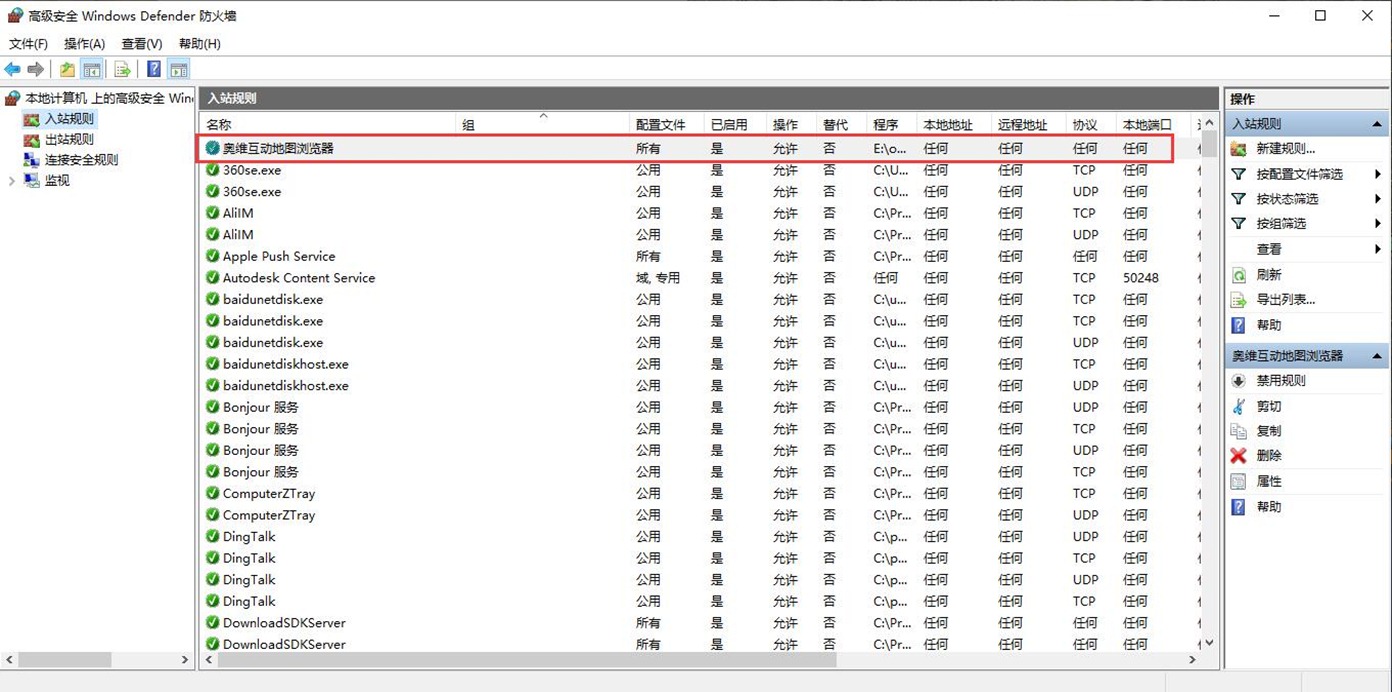Click the rule list vertical scrollbar down arrow
The height and width of the screenshot is (692, 1392).
pyautogui.click(x=1209, y=643)
